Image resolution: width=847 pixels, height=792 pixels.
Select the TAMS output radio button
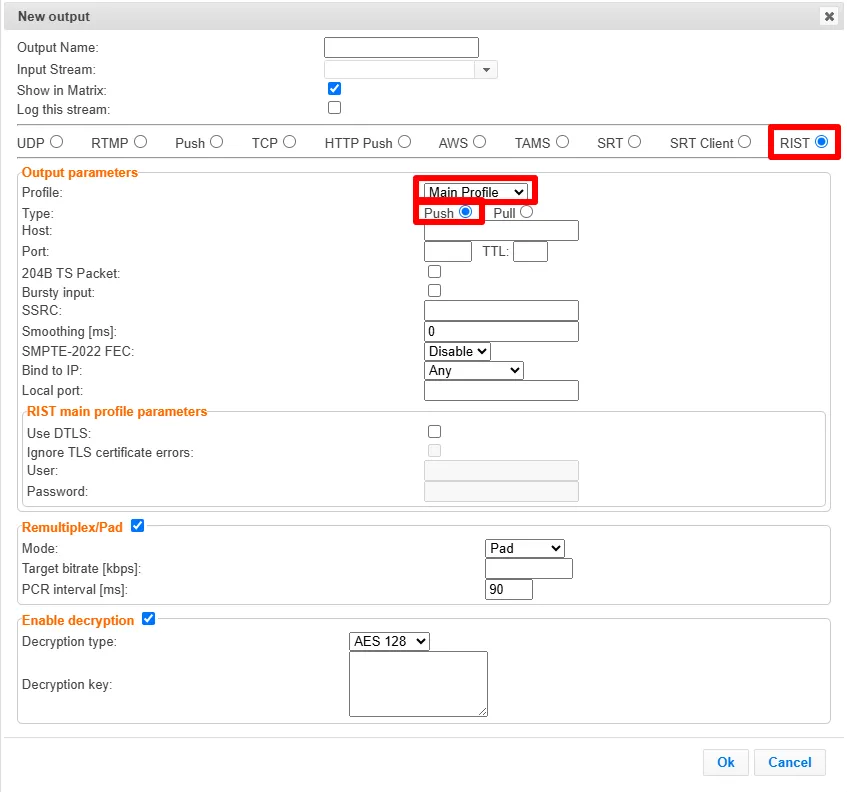(x=562, y=142)
